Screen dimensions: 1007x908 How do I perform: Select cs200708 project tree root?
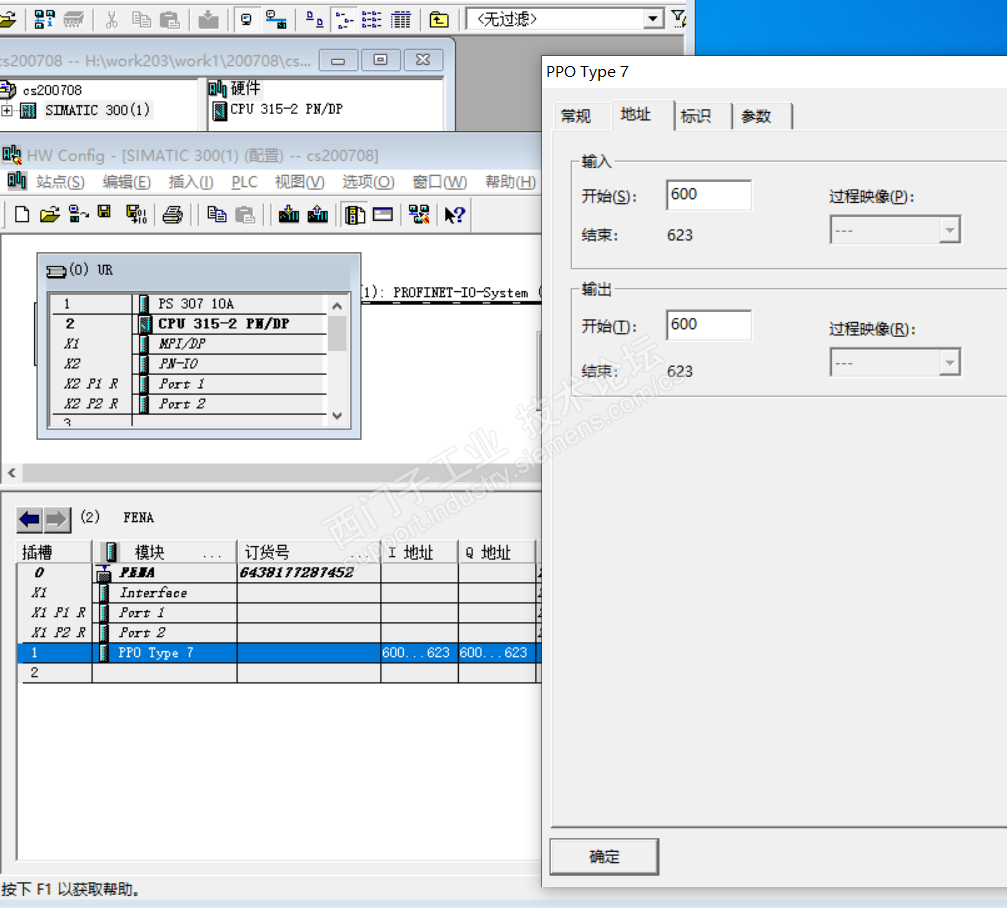42,90
